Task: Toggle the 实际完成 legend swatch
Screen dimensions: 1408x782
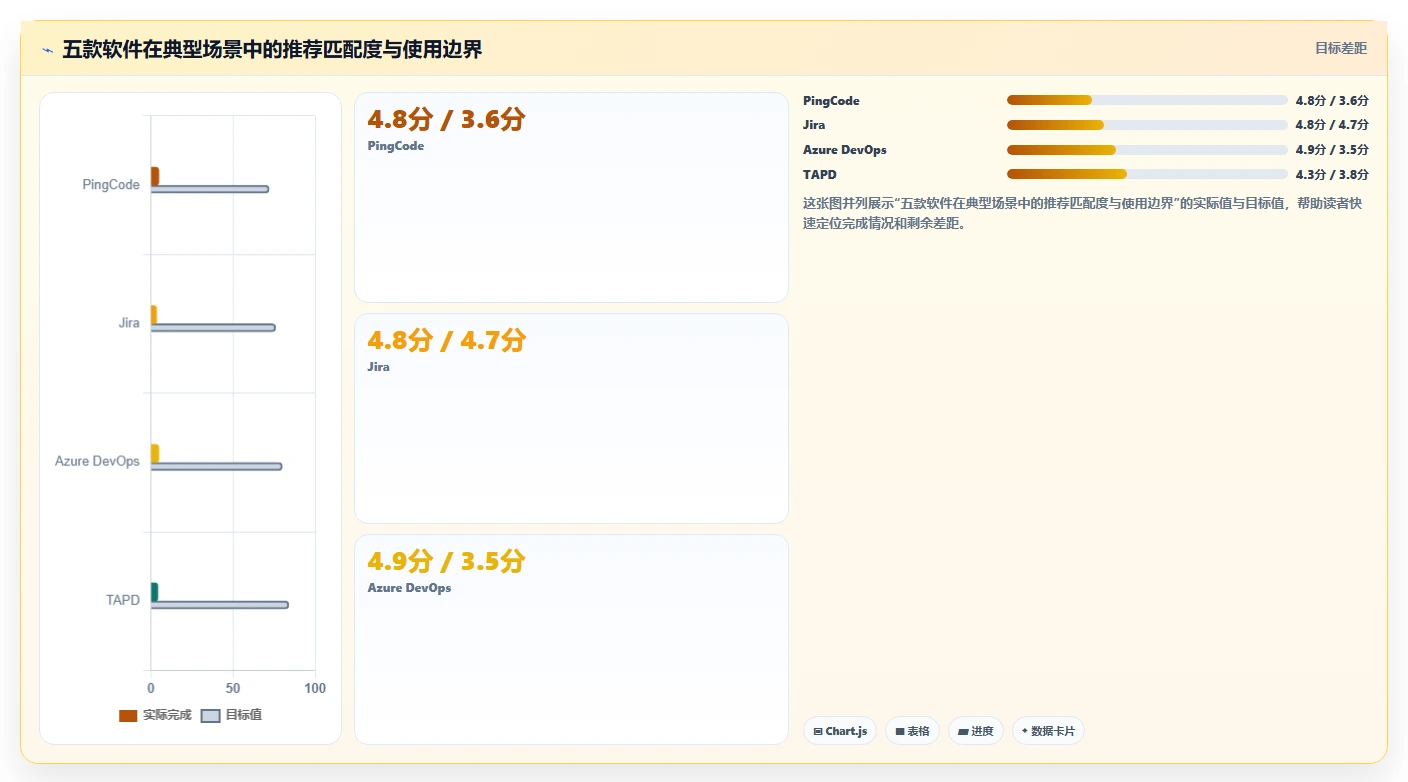Action: [x=128, y=716]
